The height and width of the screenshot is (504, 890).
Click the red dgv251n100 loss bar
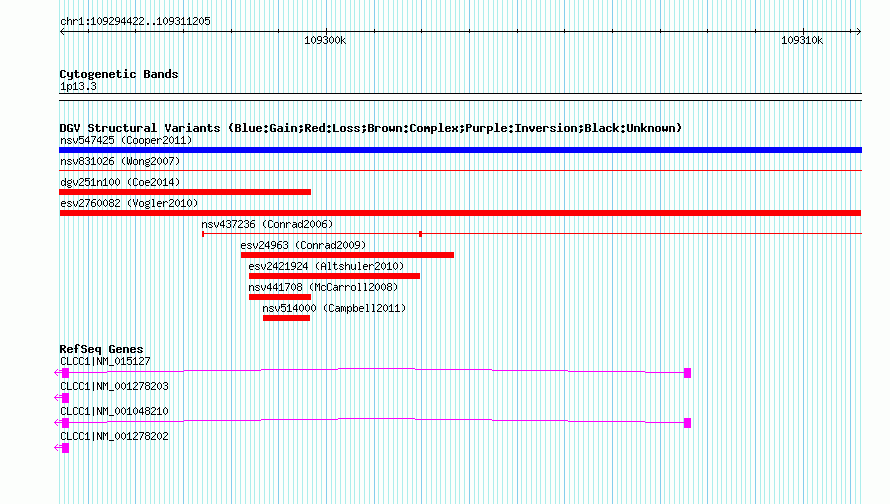point(185,192)
